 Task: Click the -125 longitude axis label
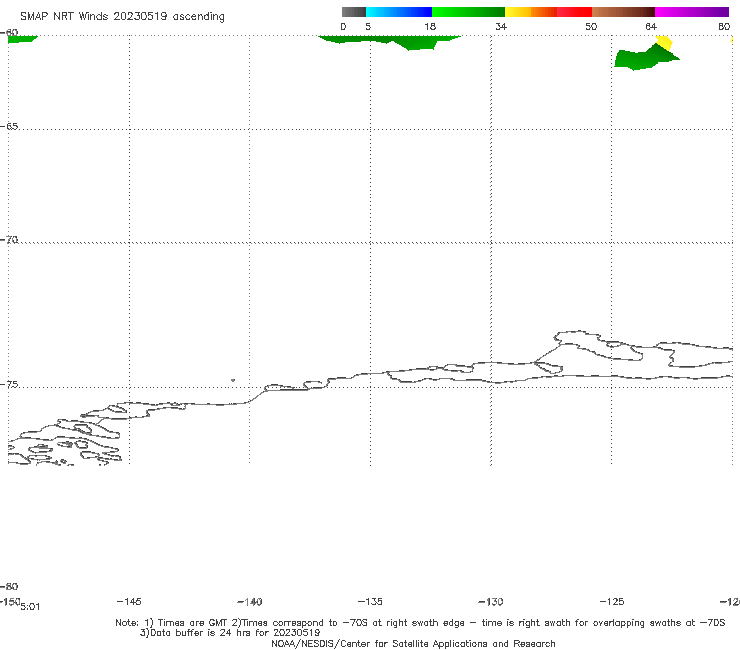pos(612,602)
